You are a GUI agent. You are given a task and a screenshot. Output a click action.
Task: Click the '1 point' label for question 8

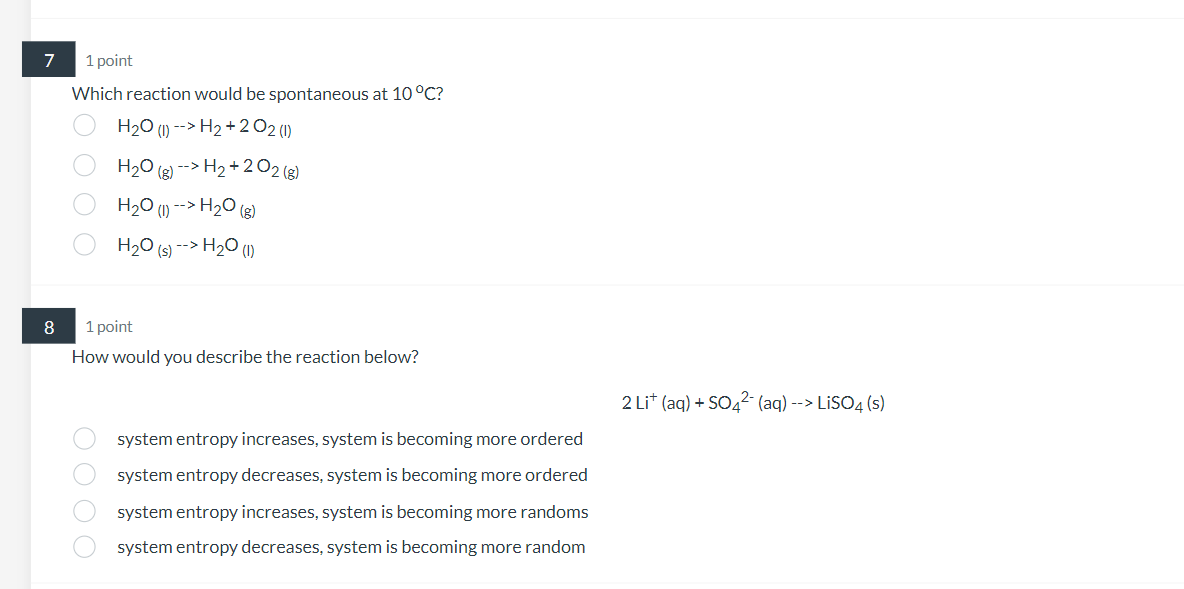109,326
